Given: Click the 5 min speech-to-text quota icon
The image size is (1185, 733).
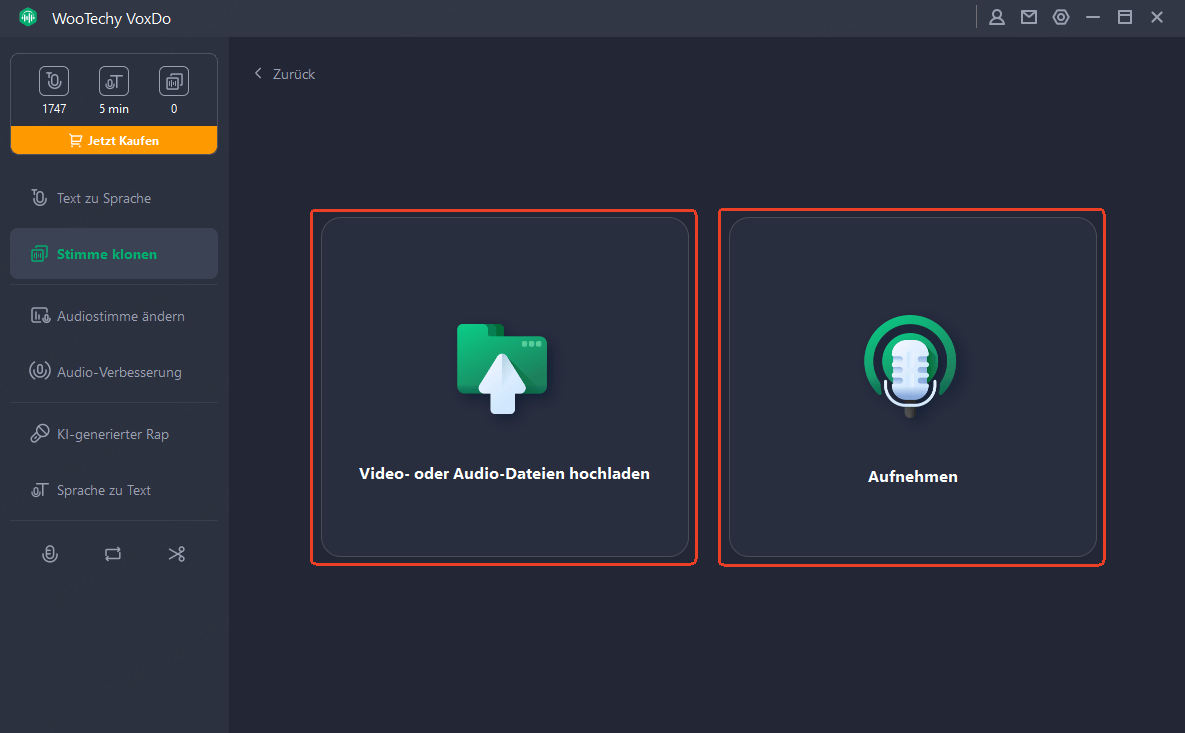Looking at the screenshot, I should (x=114, y=82).
